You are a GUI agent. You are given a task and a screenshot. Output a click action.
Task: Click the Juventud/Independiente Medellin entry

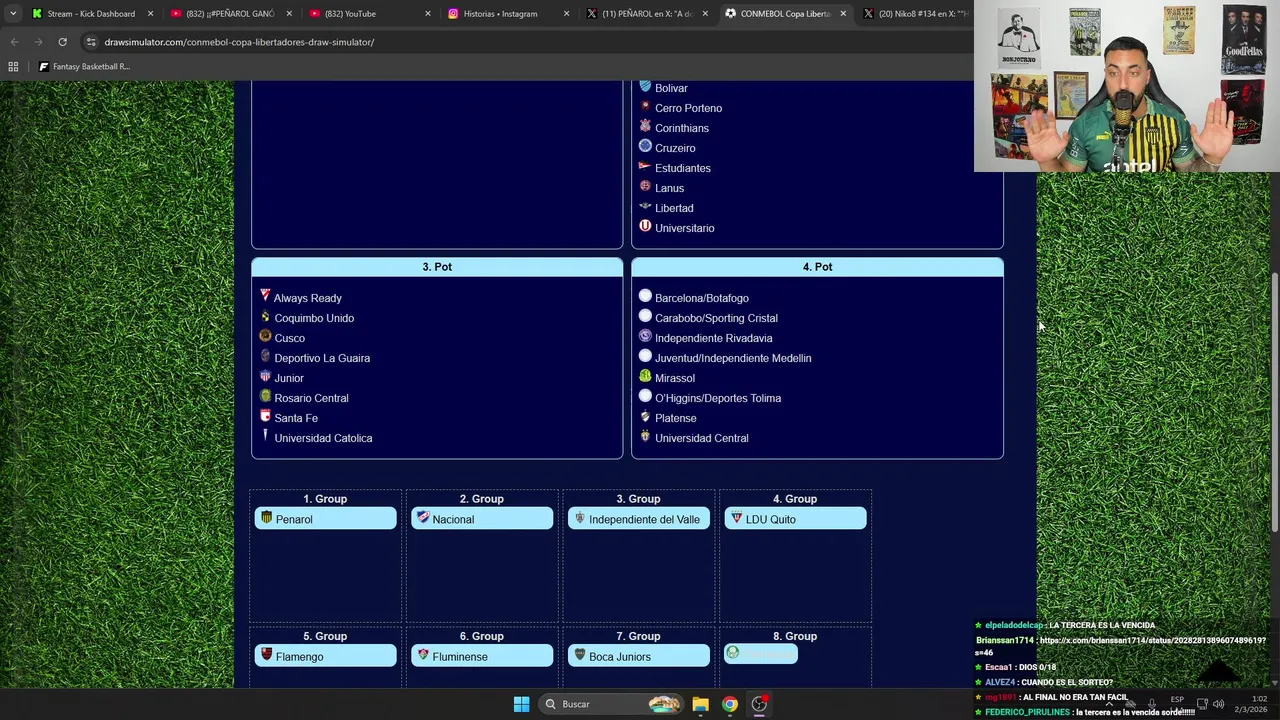[x=733, y=358]
